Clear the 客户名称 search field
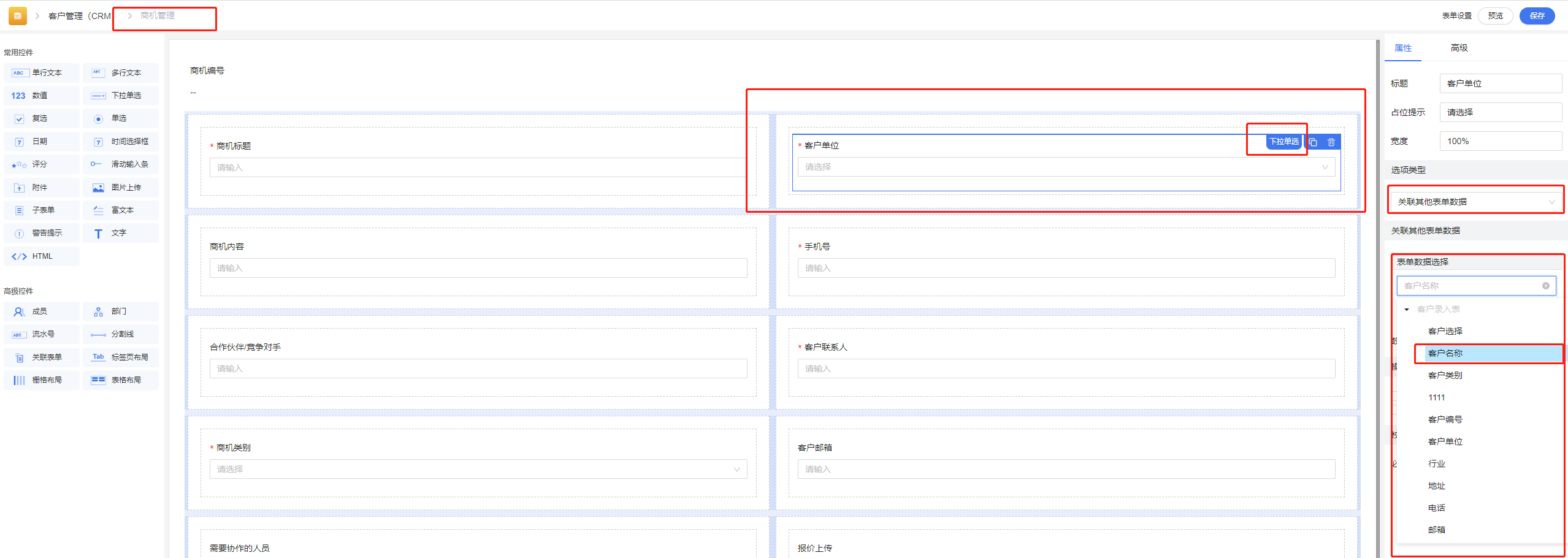Viewport: 1568px width, 558px height. pos(1545,286)
